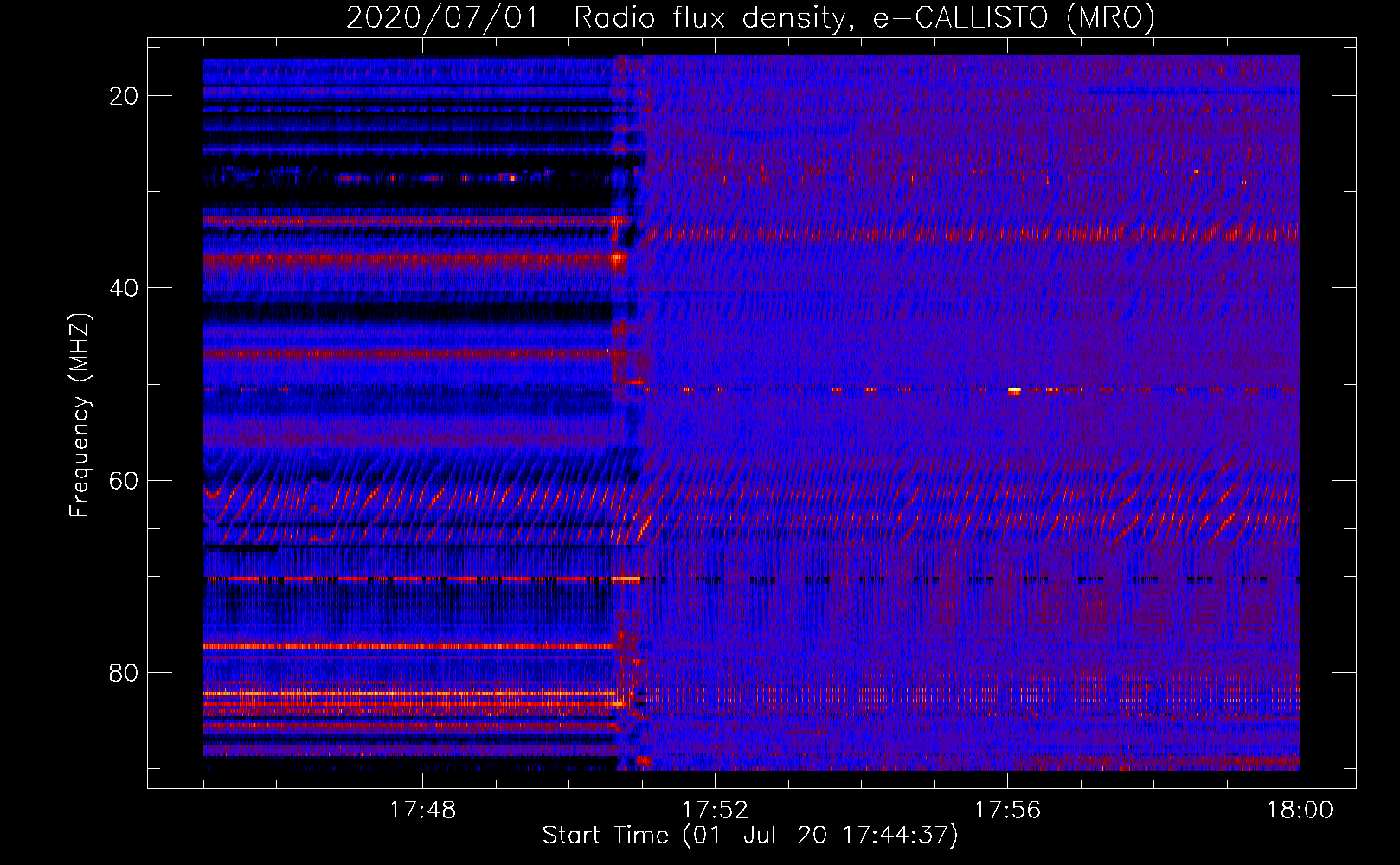Select the 17:52 time axis label

[x=715, y=811]
